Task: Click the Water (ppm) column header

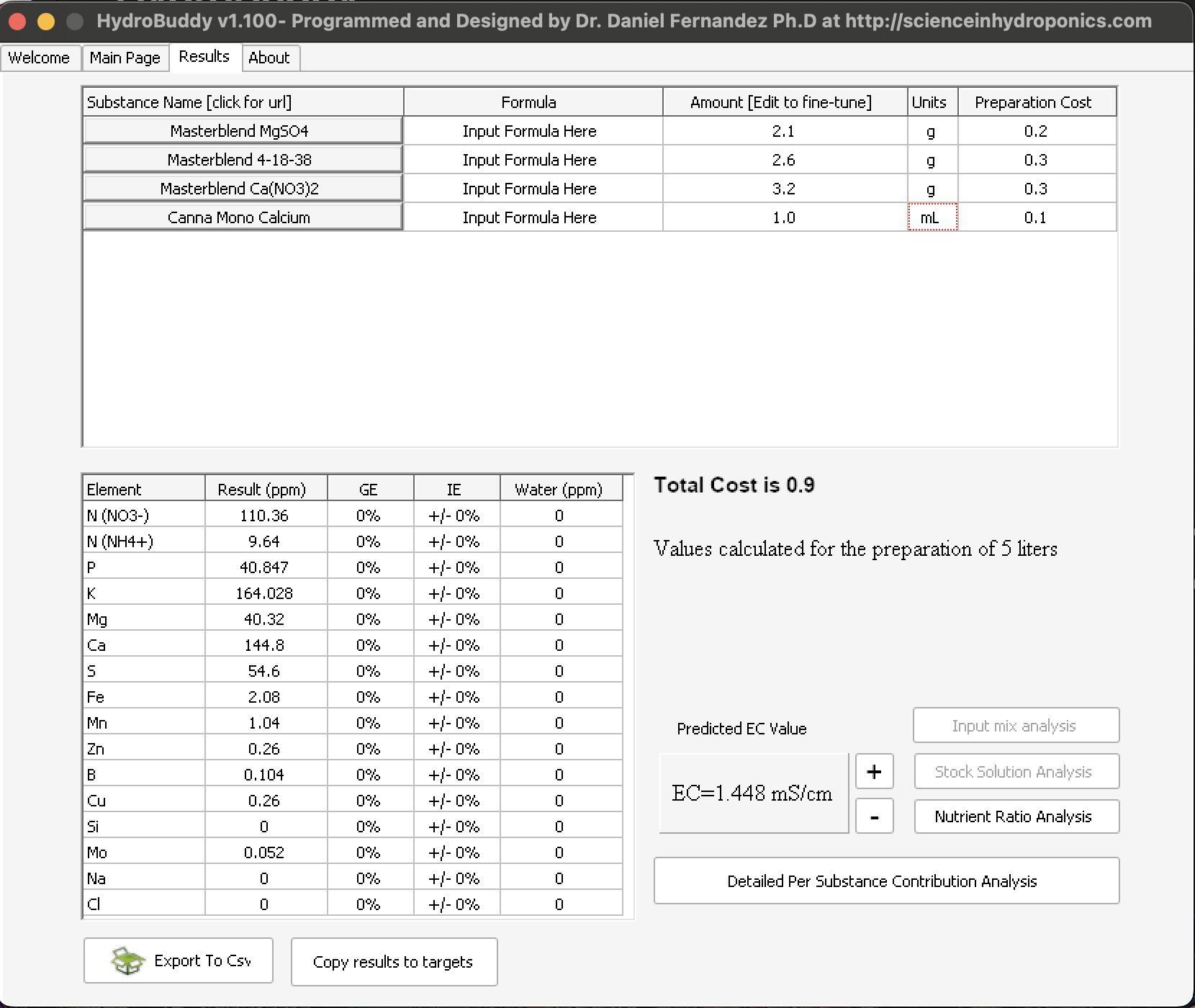Action: pyautogui.click(x=561, y=490)
